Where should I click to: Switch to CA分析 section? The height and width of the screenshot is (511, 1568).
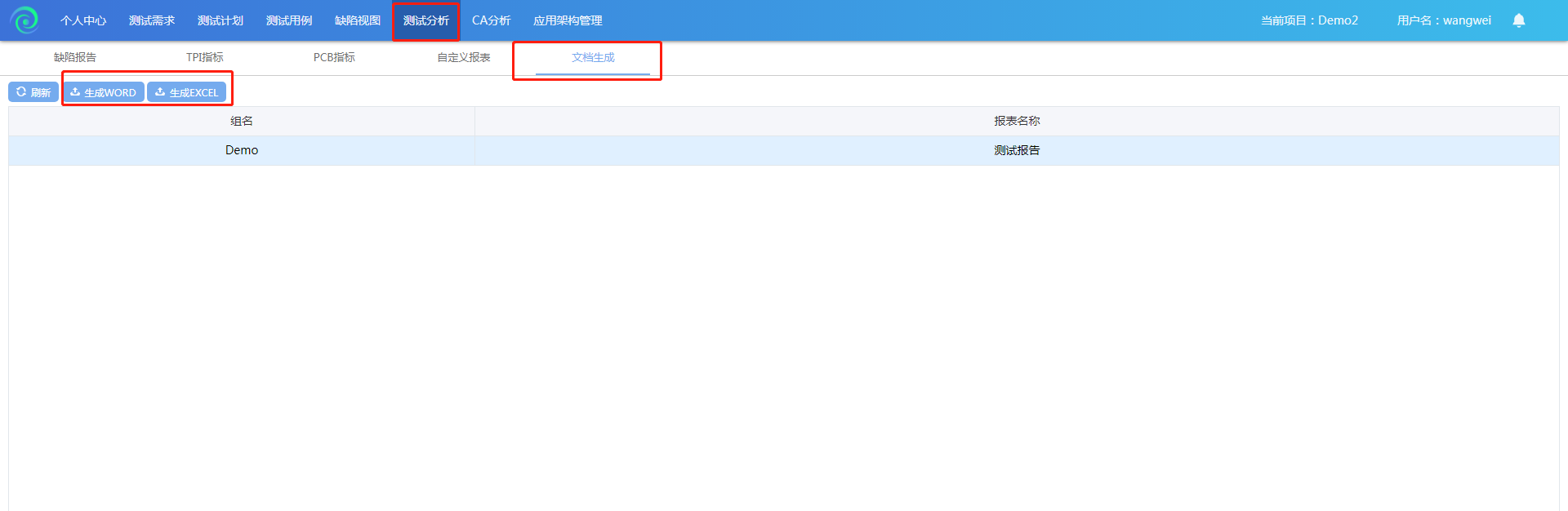pos(491,20)
